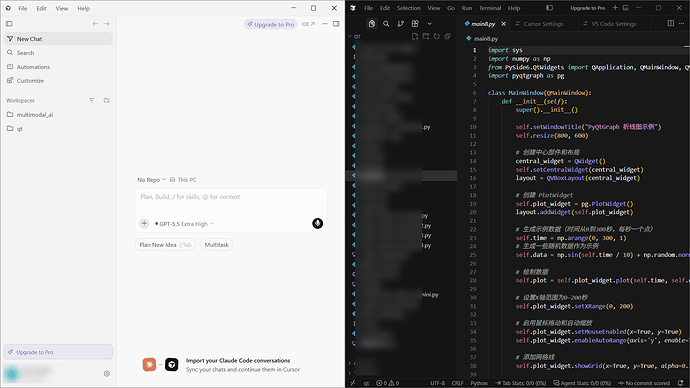690x388 pixels.
Task: Open the Terminal menu in the IDE
Action: coord(490,8)
